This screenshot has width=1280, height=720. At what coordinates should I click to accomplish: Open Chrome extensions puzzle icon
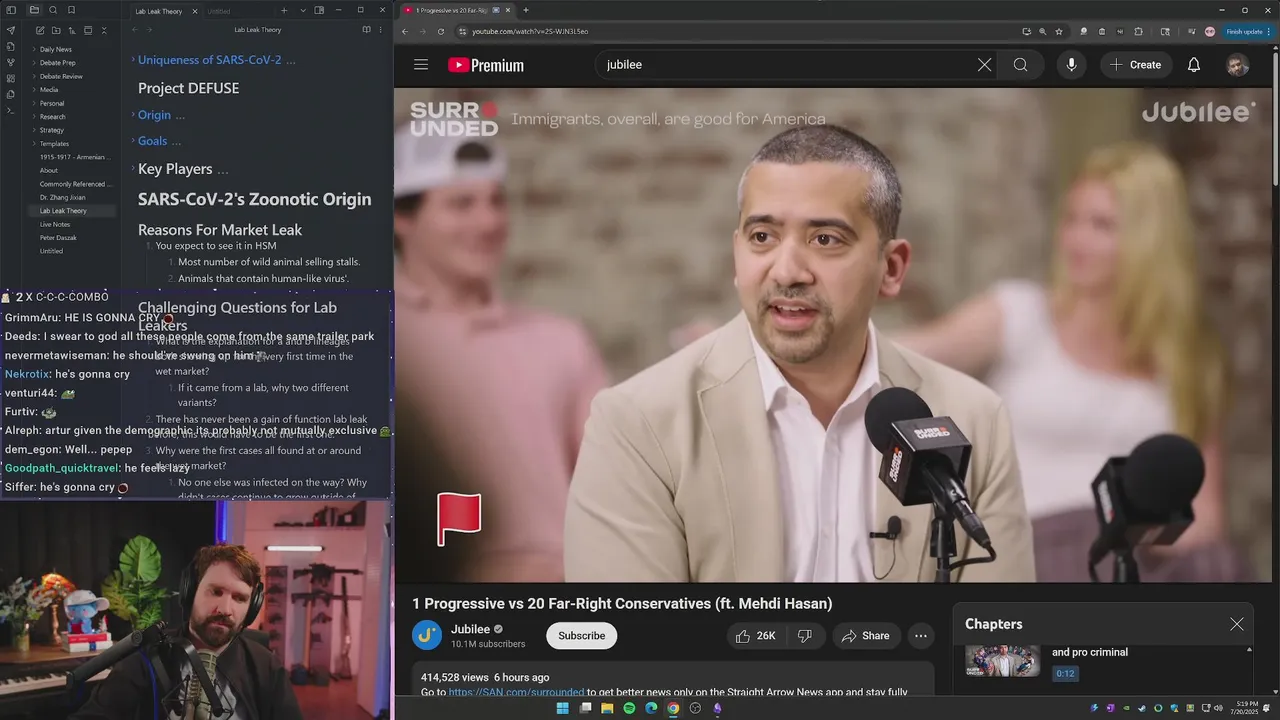[1138, 31]
